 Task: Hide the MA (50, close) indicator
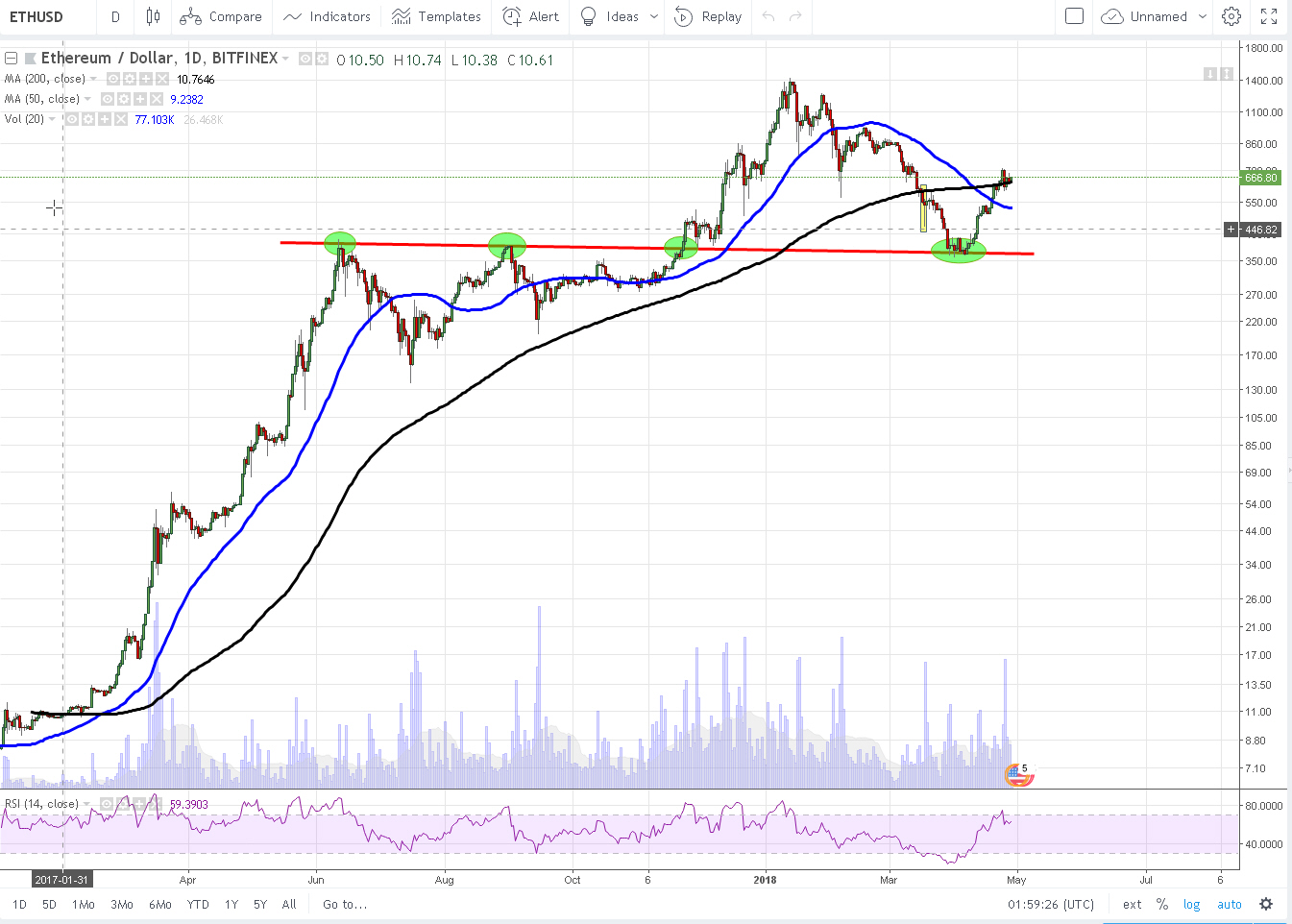point(108,99)
